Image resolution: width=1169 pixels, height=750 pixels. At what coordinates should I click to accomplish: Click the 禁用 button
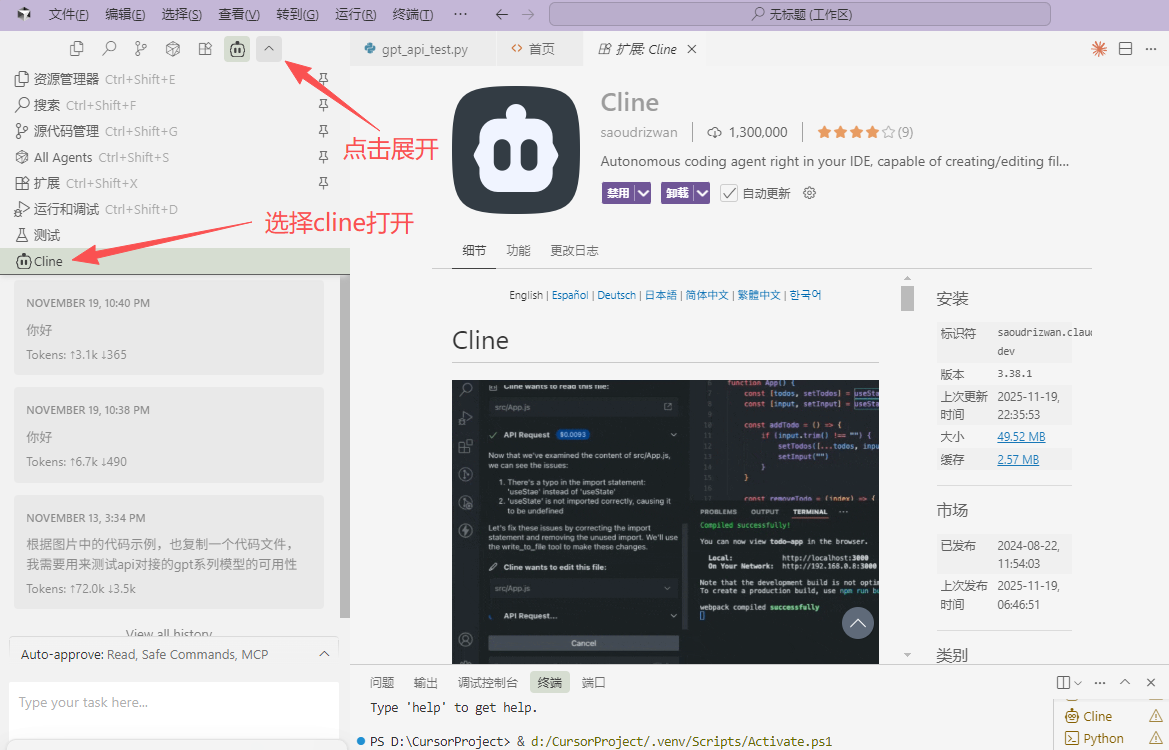618,193
